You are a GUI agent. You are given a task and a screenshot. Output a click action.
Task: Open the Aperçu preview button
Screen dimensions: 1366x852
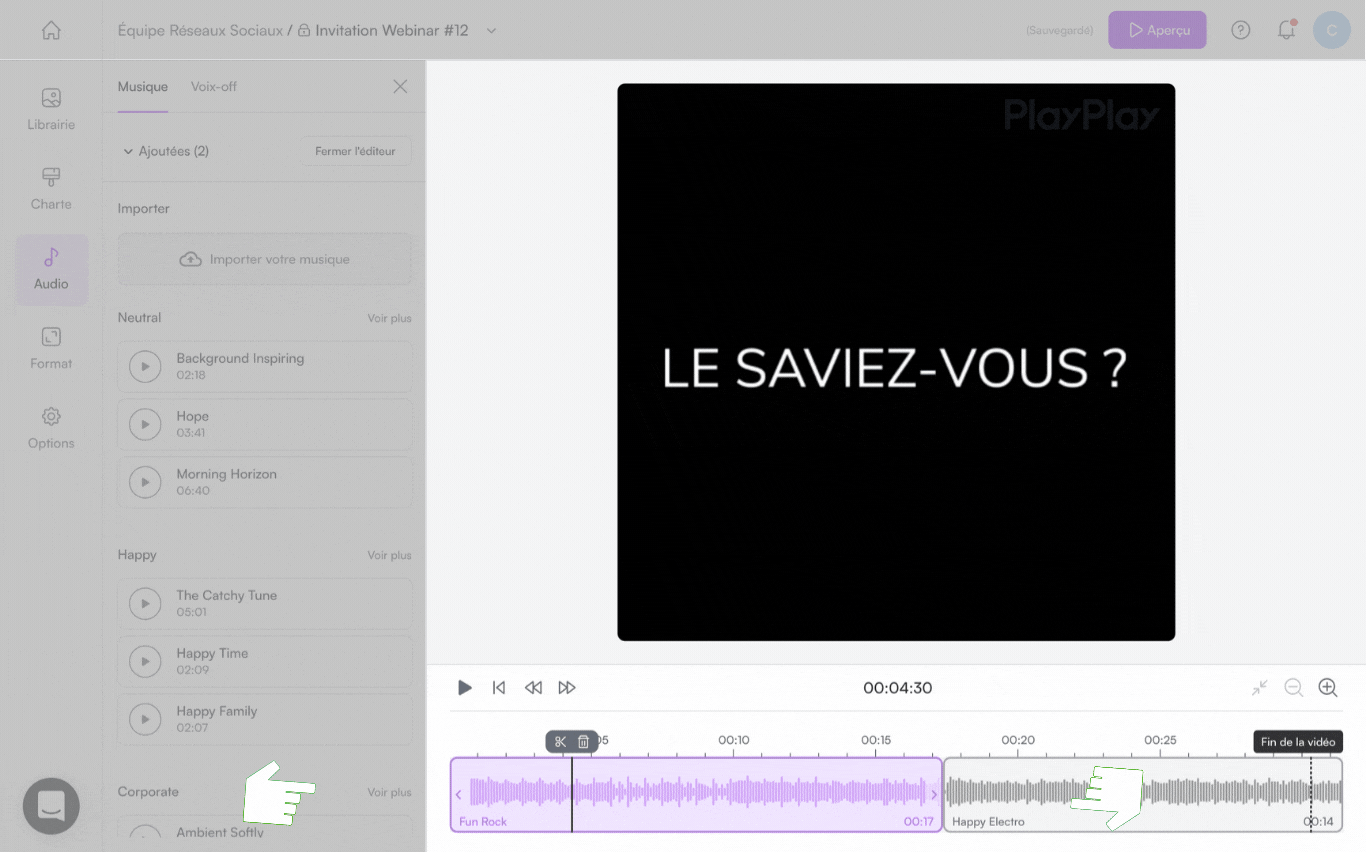1157,30
